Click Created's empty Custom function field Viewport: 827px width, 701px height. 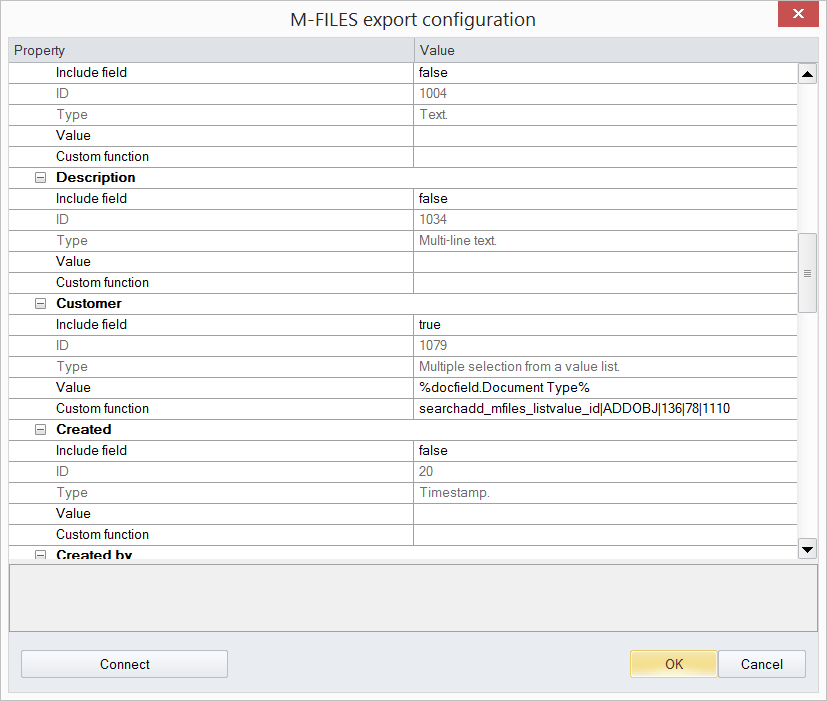605,535
